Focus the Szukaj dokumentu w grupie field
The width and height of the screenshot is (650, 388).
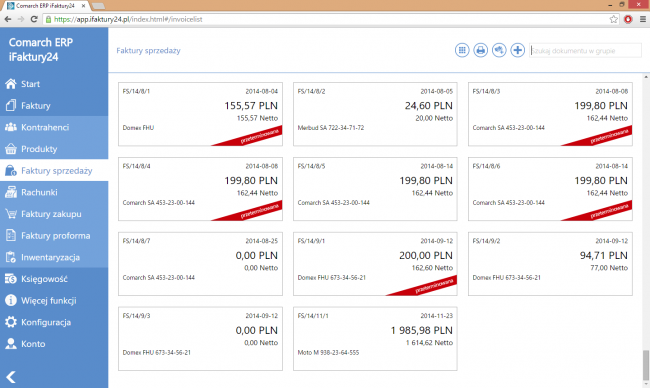tap(585, 51)
